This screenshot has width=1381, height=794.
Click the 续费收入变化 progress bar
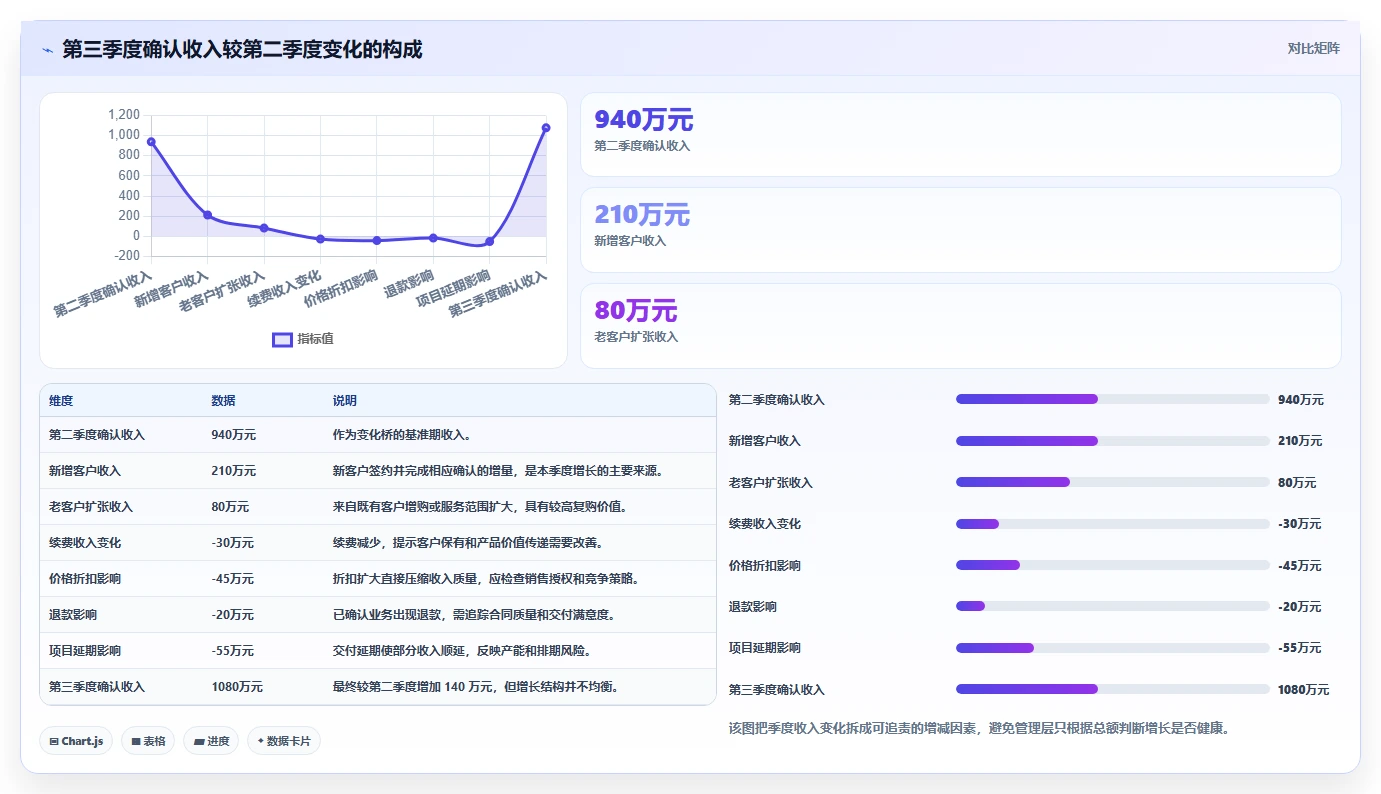1113,524
